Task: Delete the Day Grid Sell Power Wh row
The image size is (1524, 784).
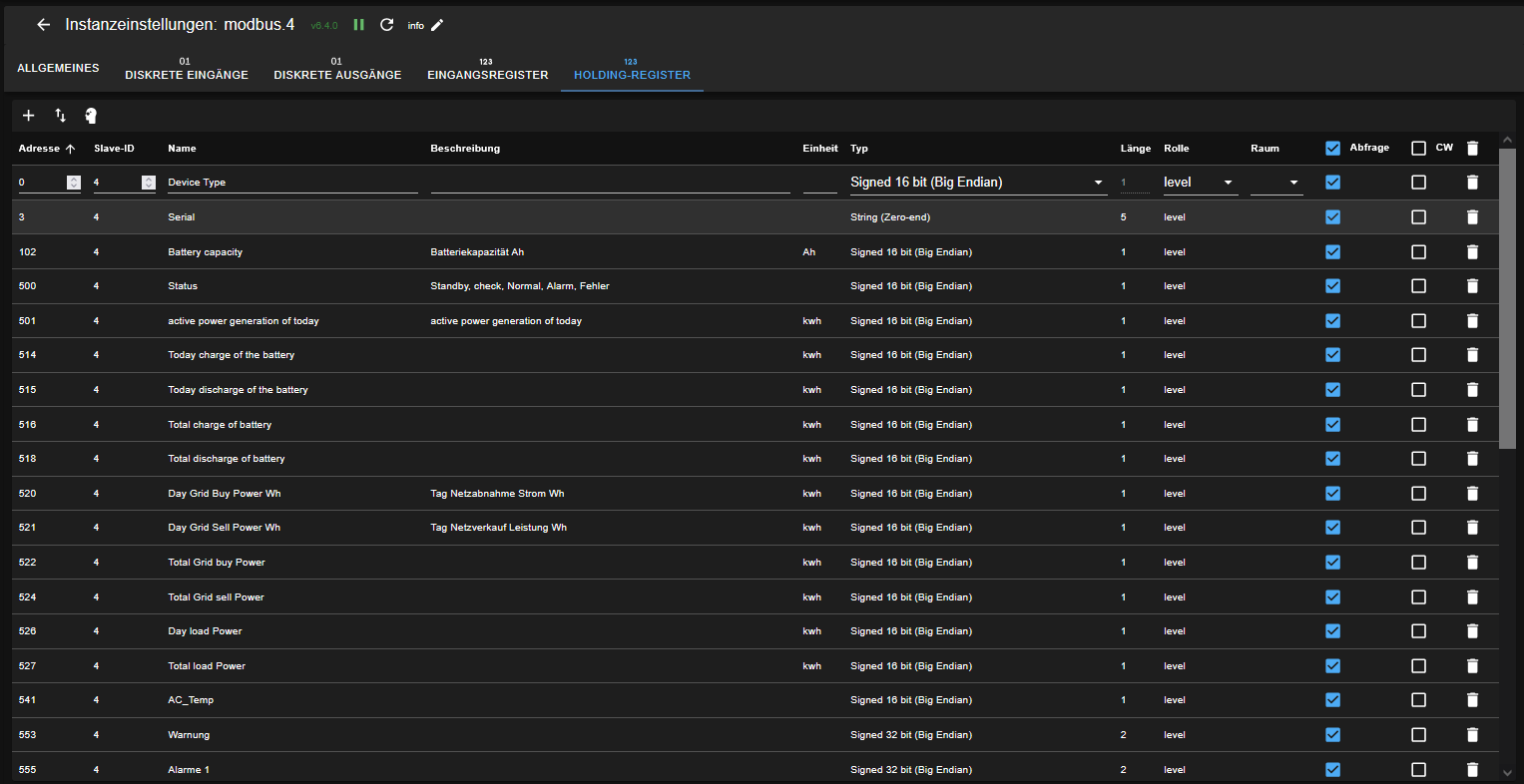Action: tap(1472, 528)
